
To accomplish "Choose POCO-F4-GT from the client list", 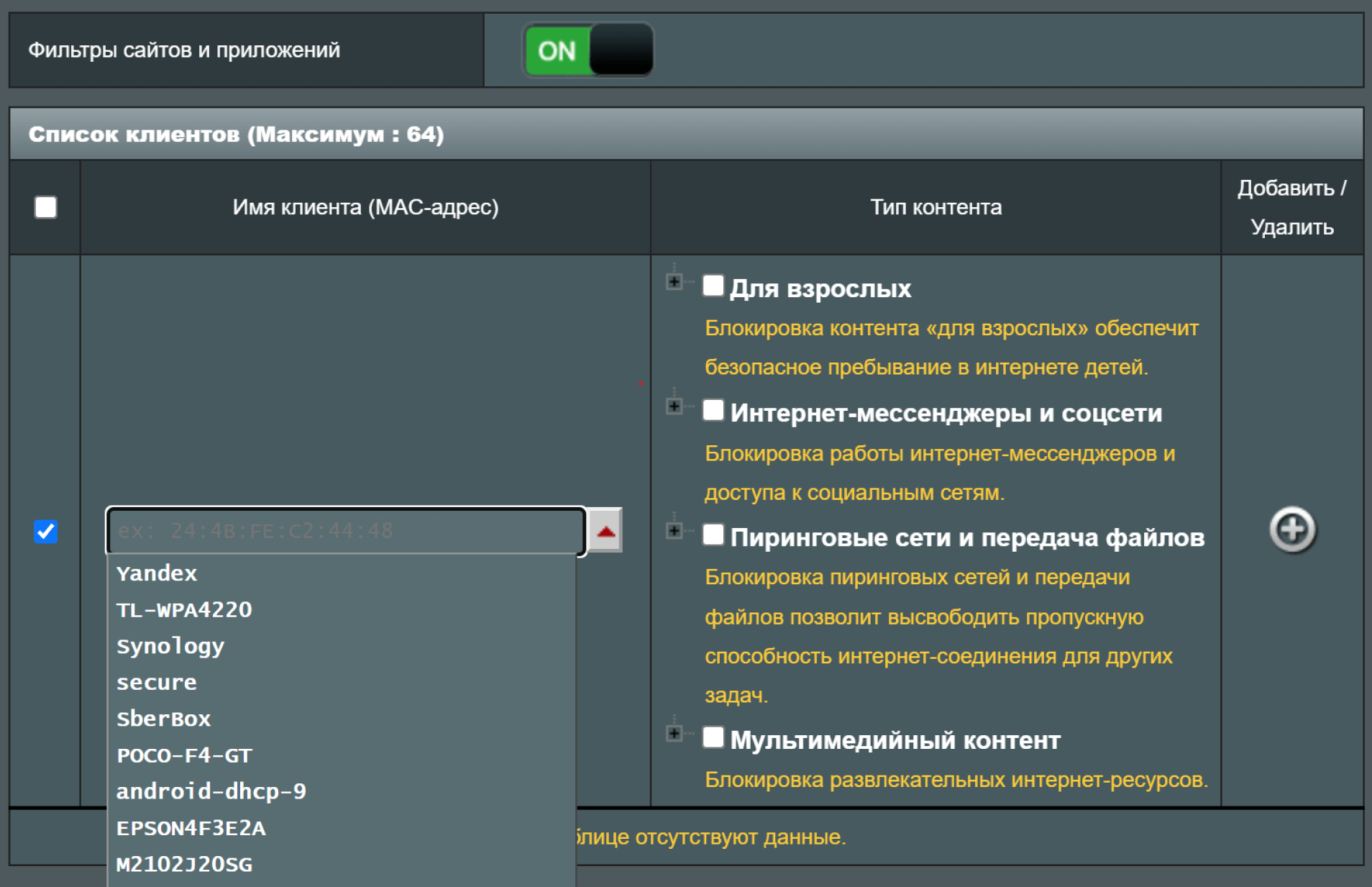I will click(x=184, y=755).
